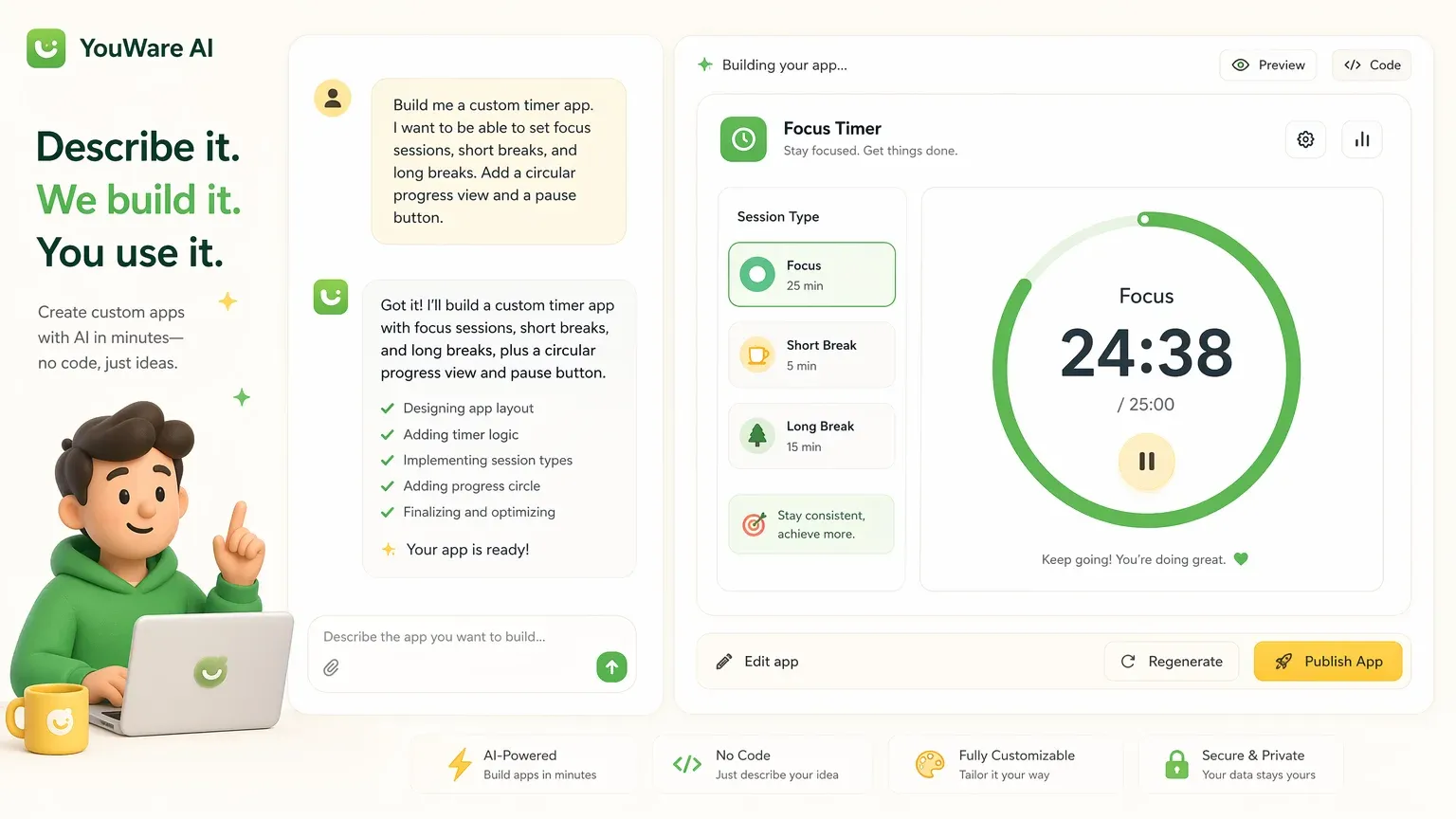Click the Adding progress circle step

point(471,486)
